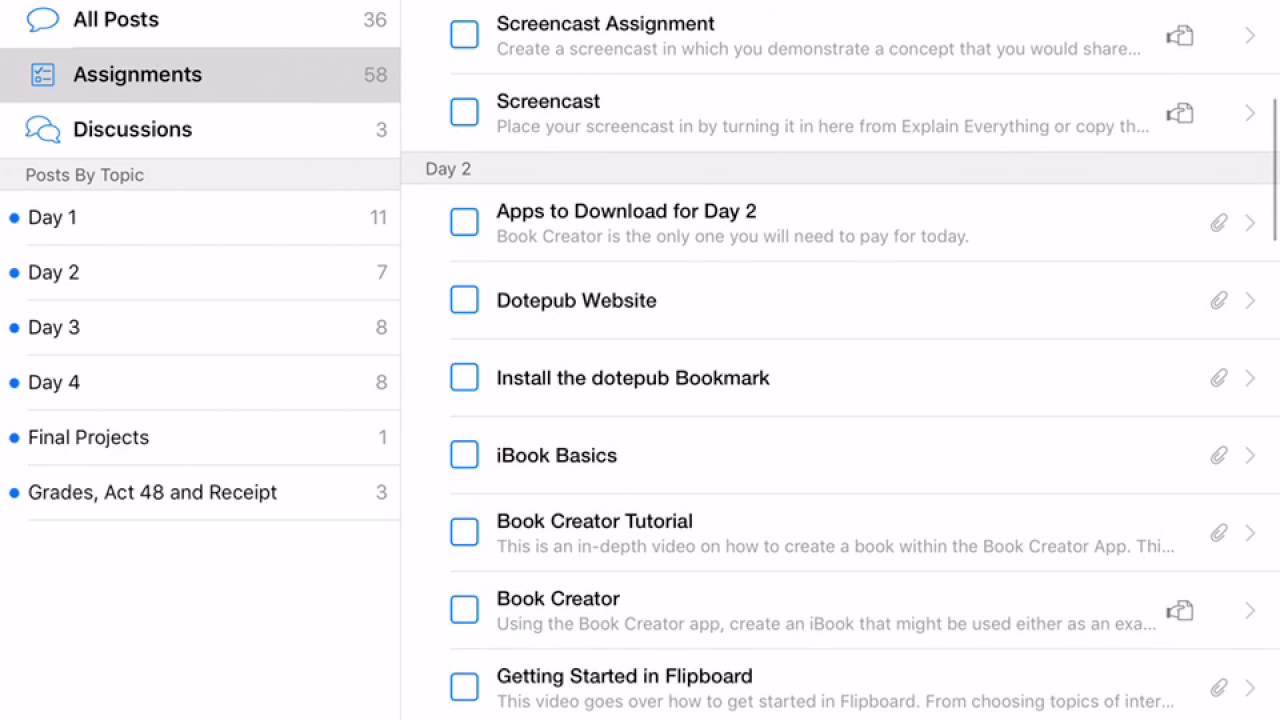Image resolution: width=1280 pixels, height=720 pixels.
Task: Click chevron on Book Creator Tutorial row
Action: (x=1250, y=533)
